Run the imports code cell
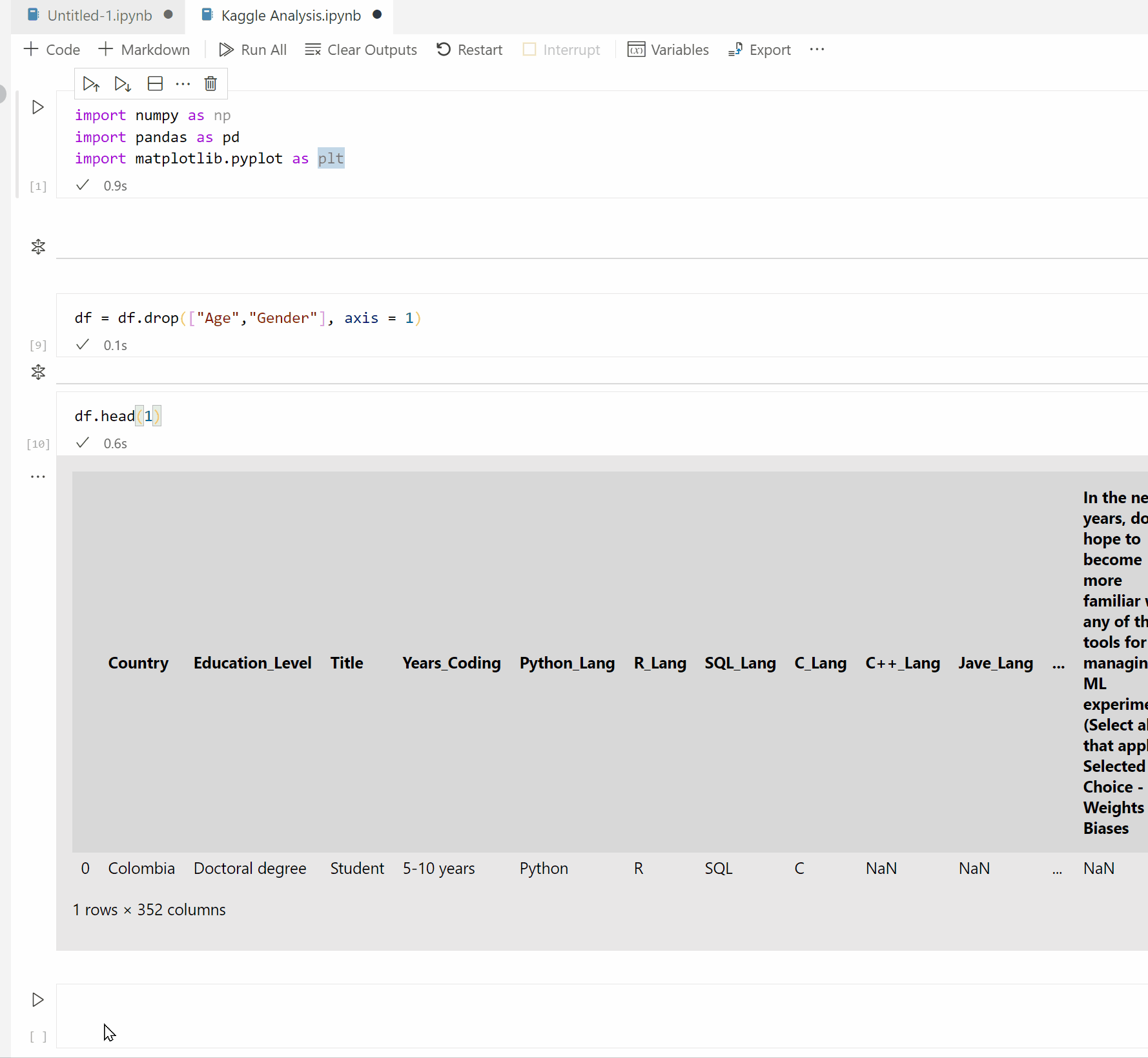 [x=37, y=107]
